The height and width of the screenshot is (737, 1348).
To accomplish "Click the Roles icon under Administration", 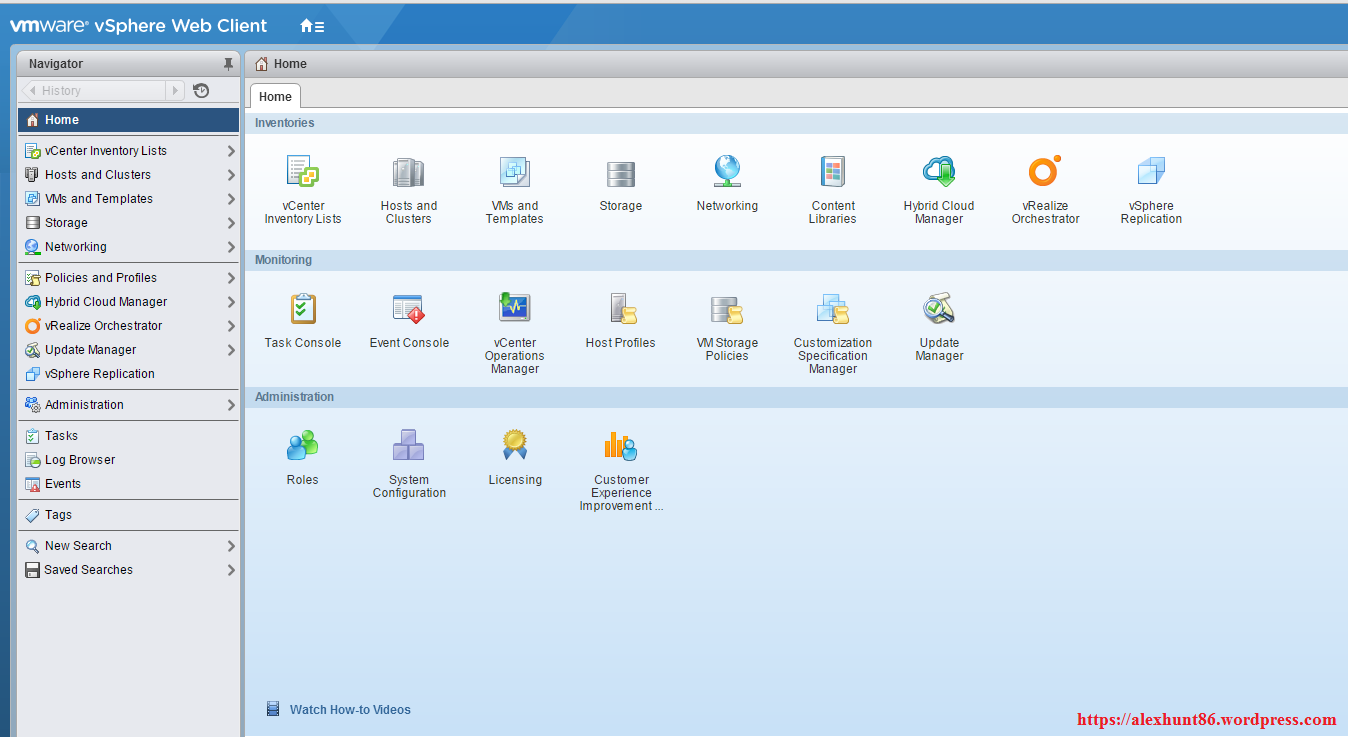I will coord(302,446).
